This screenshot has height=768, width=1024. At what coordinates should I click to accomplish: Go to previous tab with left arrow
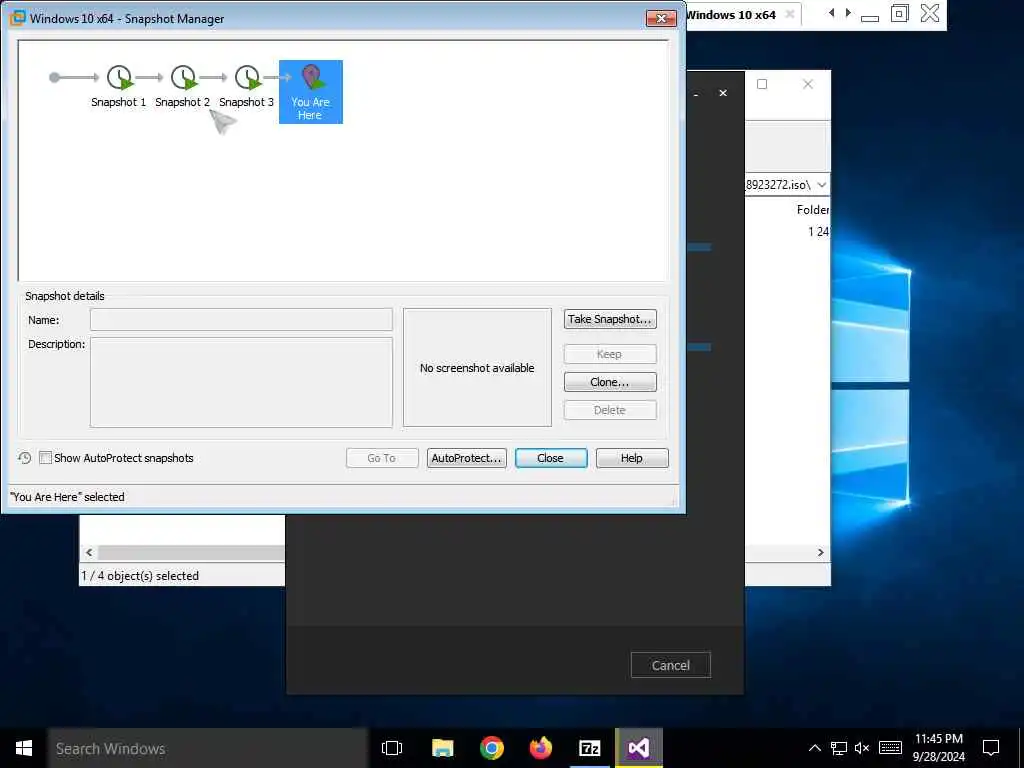tap(831, 13)
